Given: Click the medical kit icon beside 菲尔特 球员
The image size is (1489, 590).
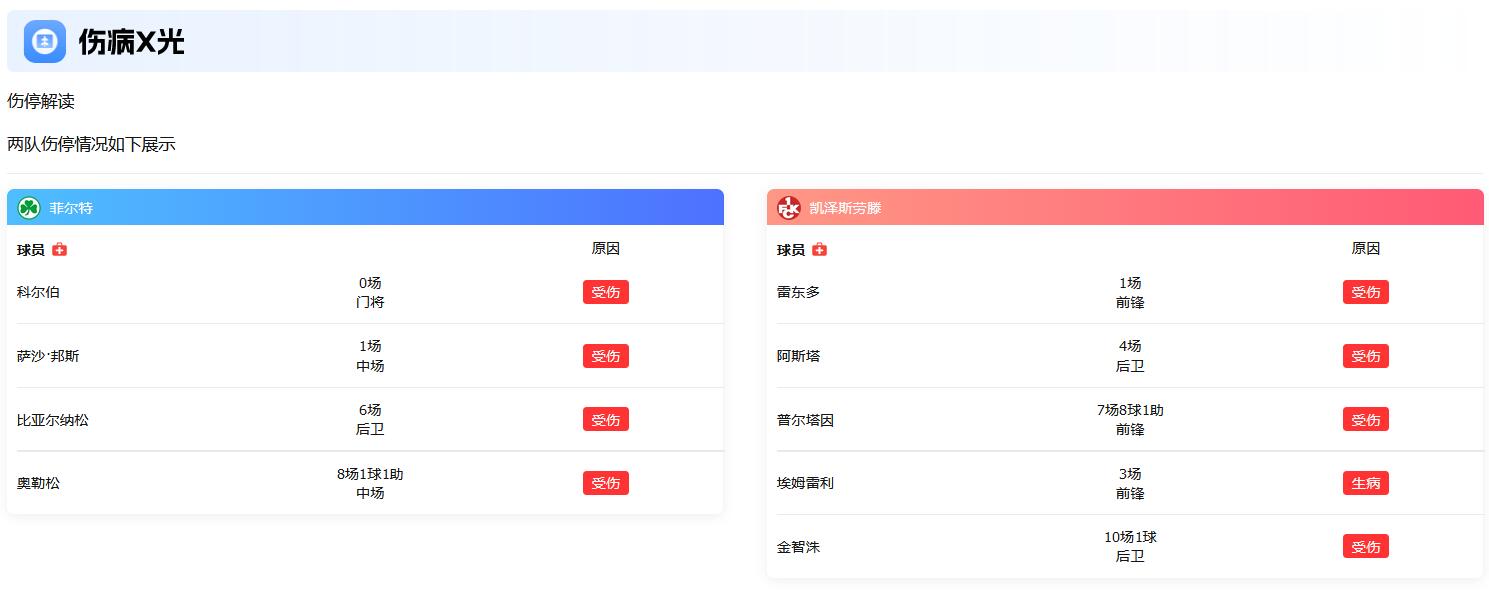Looking at the screenshot, I should coord(60,249).
